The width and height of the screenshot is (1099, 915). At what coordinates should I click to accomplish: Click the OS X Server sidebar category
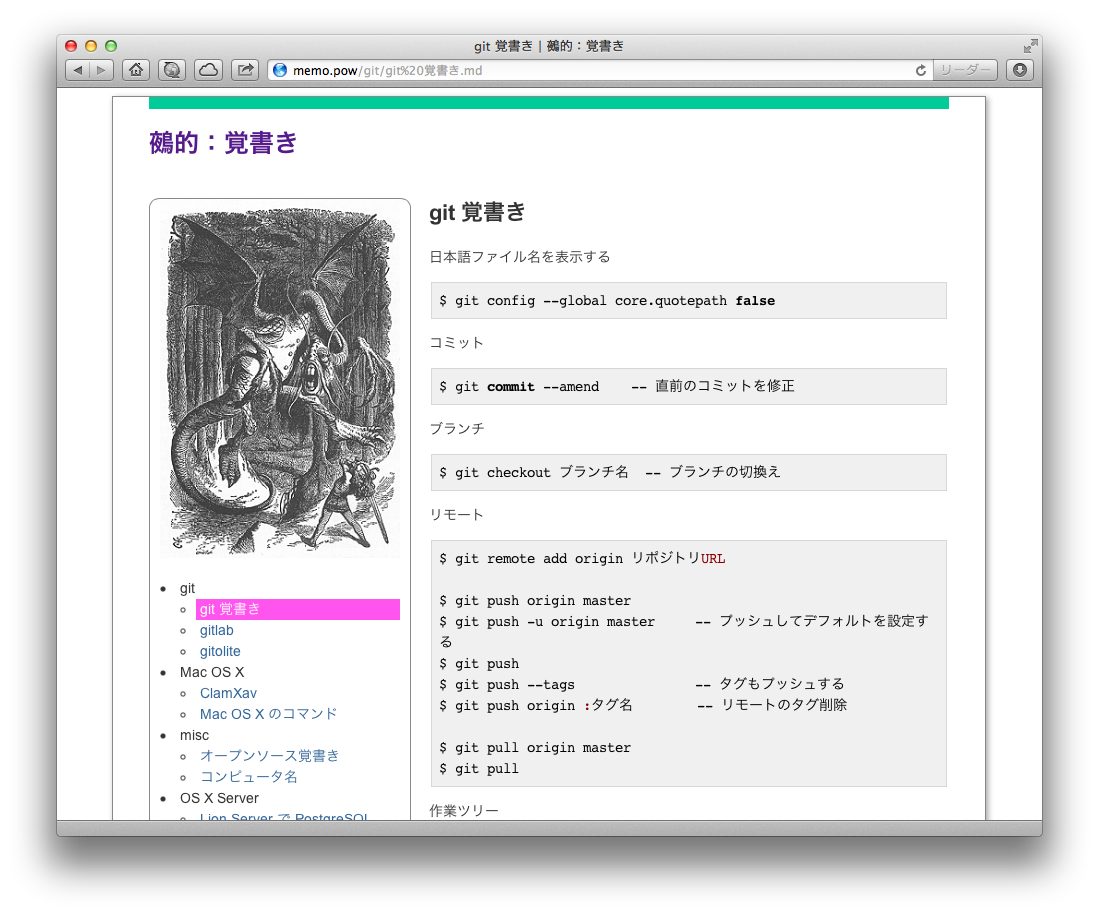(219, 798)
